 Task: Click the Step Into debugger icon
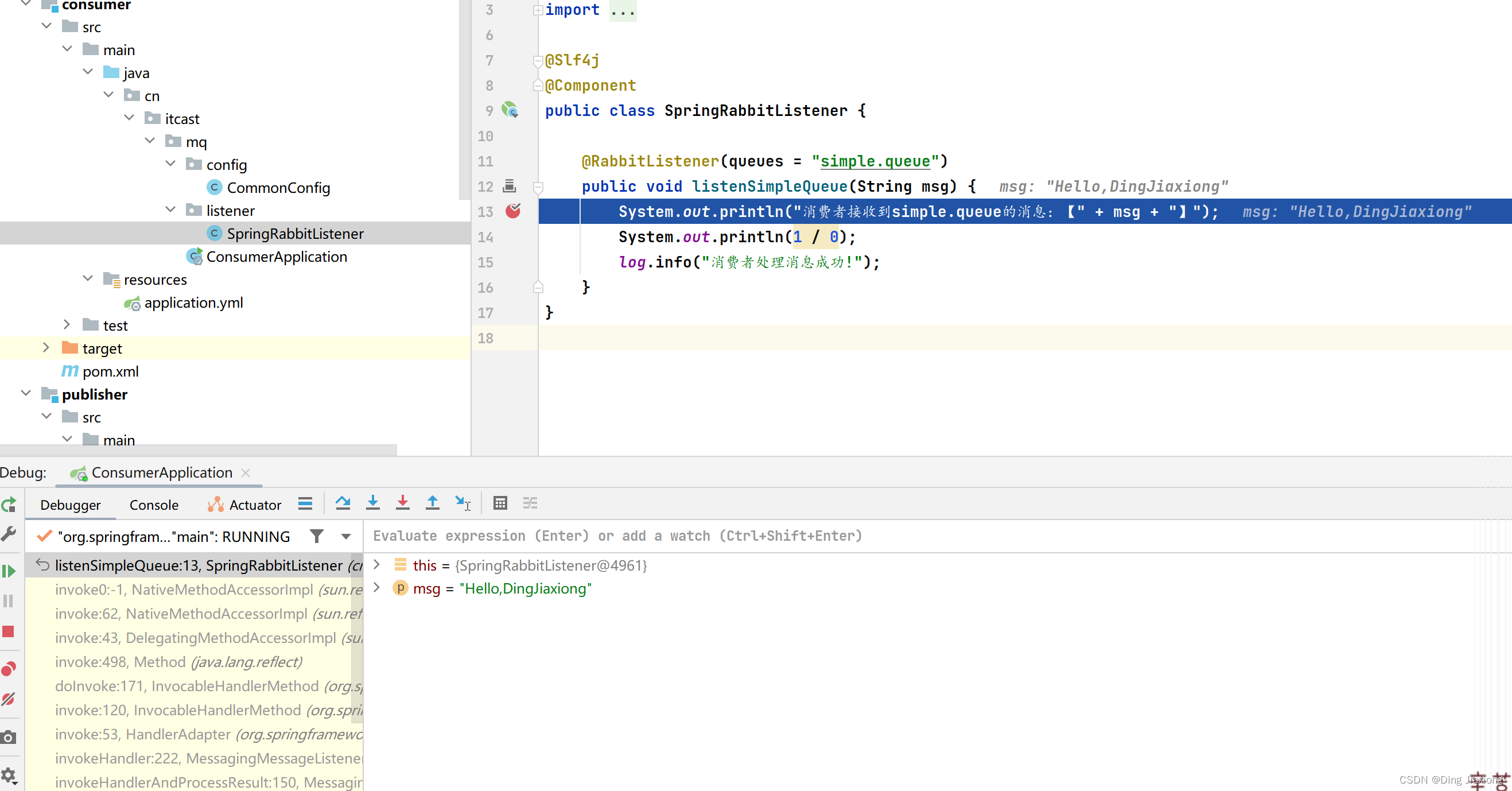click(373, 503)
